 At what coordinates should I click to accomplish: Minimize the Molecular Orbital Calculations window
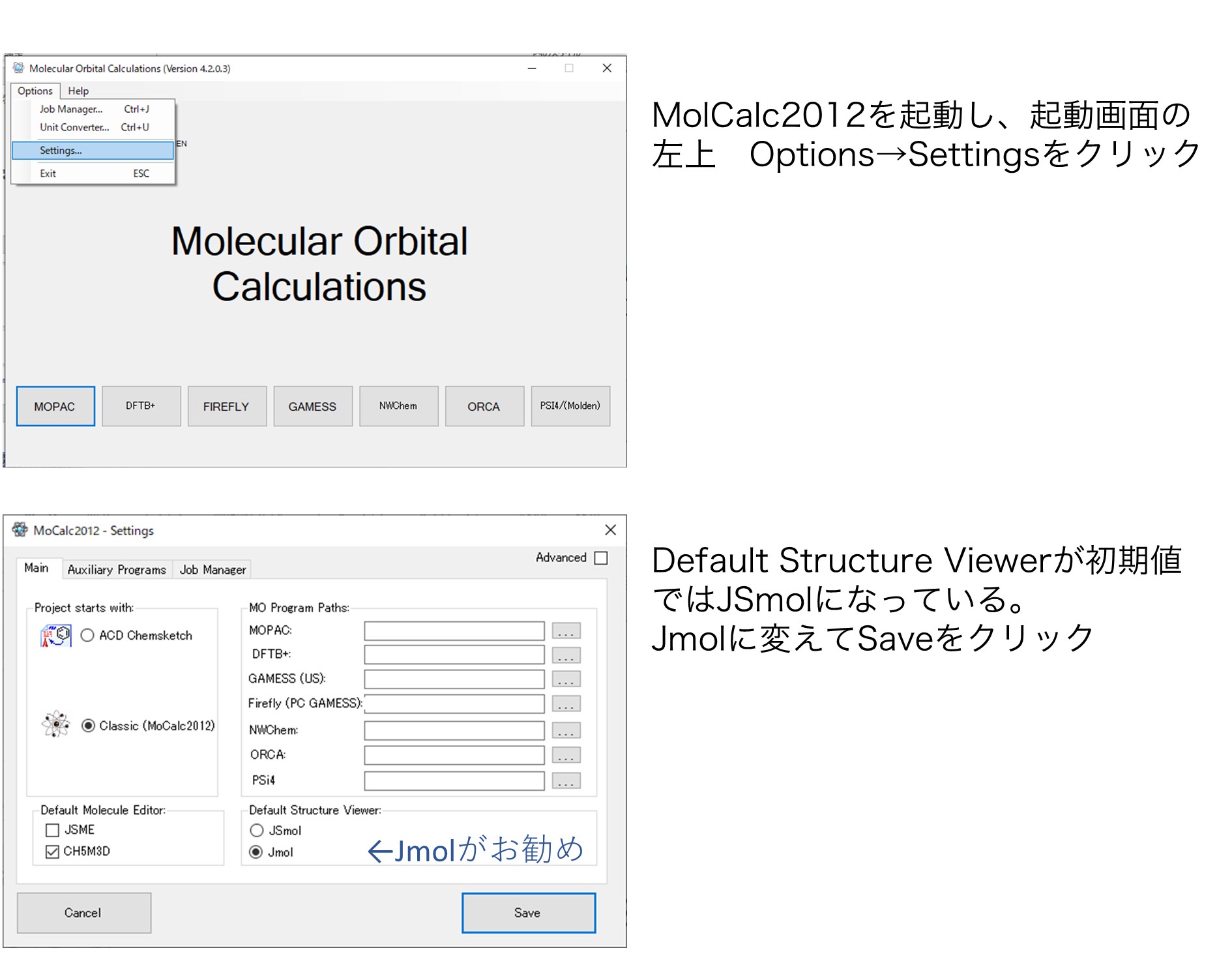click(x=532, y=68)
